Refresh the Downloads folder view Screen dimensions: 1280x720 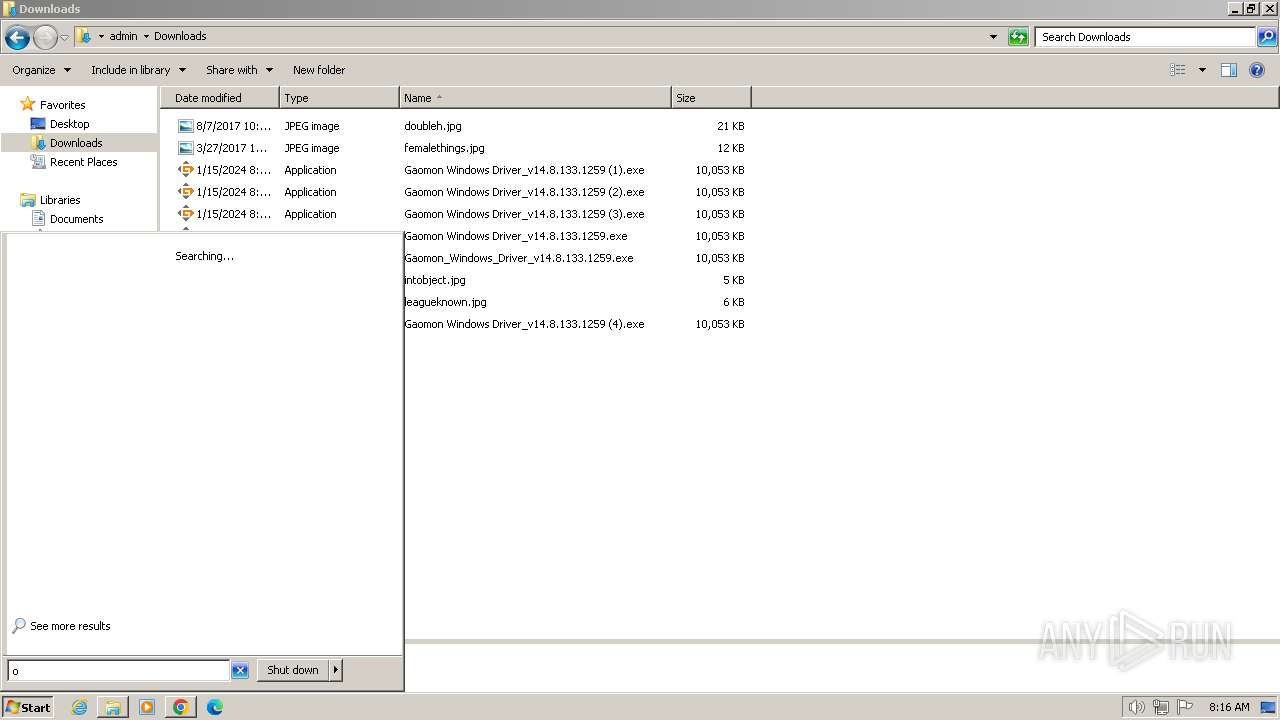[x=1018, y=37]
